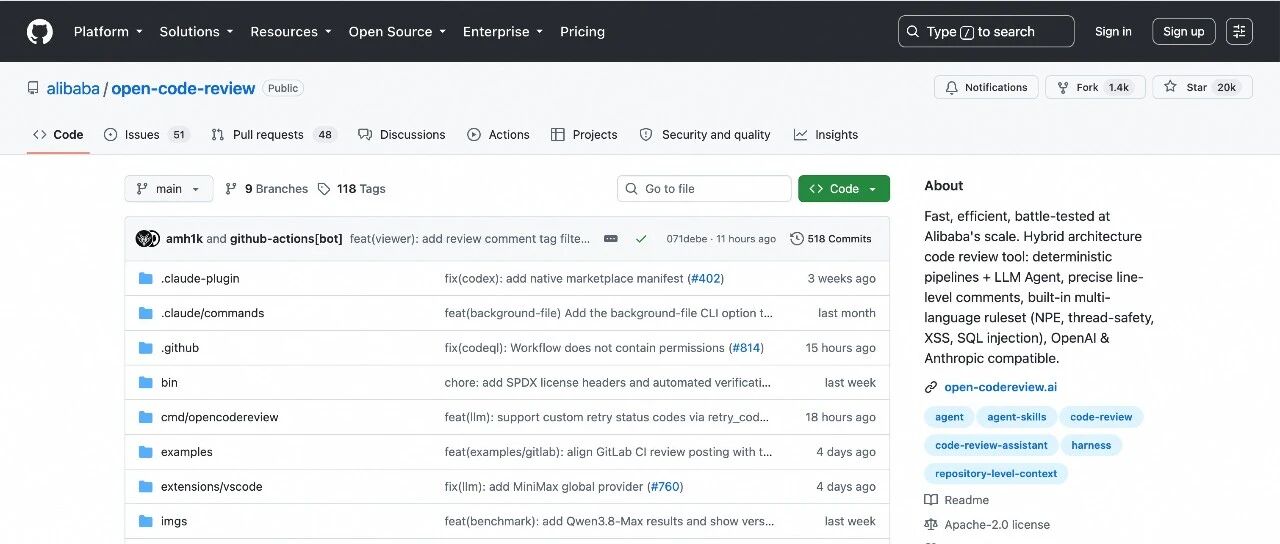Switch to the Actions tab
The height and width of the screenshot is (544, 1280).
(x=498, y=134)
